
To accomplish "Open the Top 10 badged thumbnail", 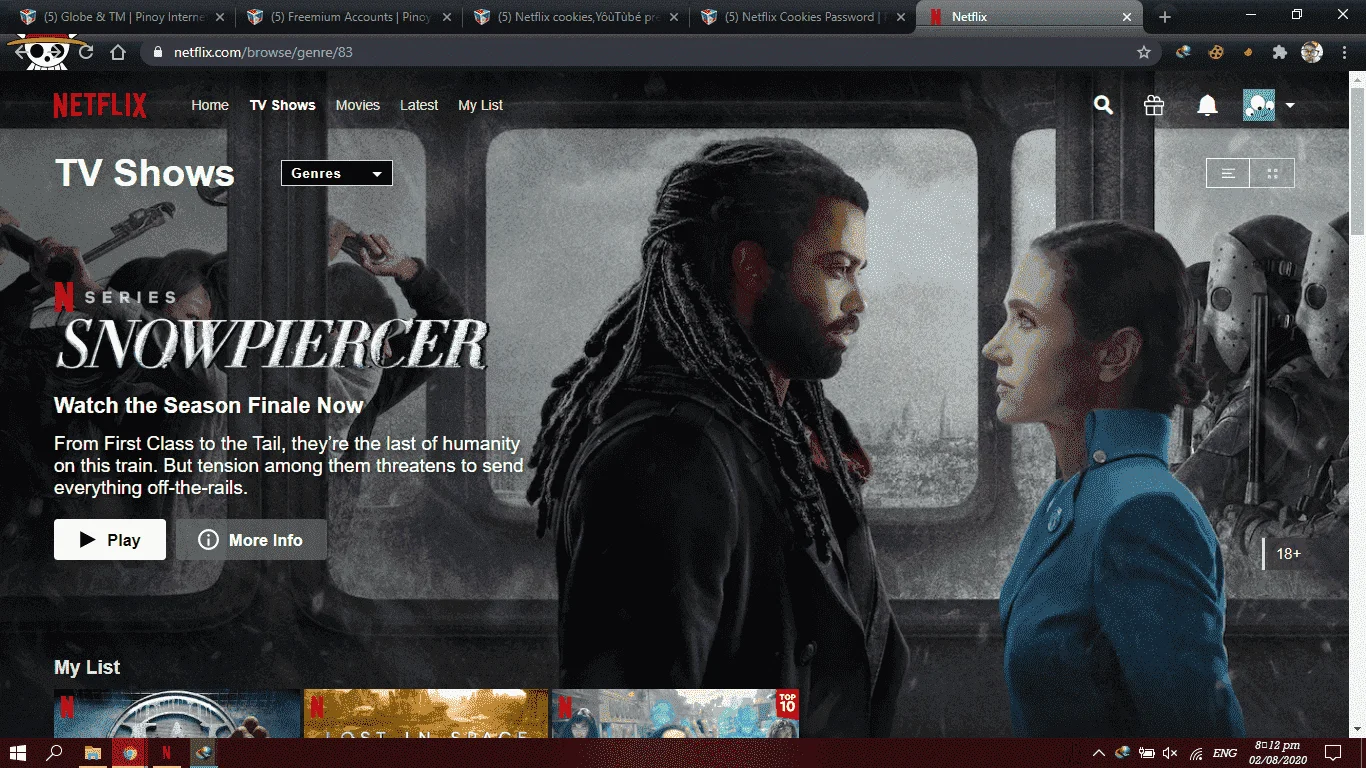I will tap(675, 714).
